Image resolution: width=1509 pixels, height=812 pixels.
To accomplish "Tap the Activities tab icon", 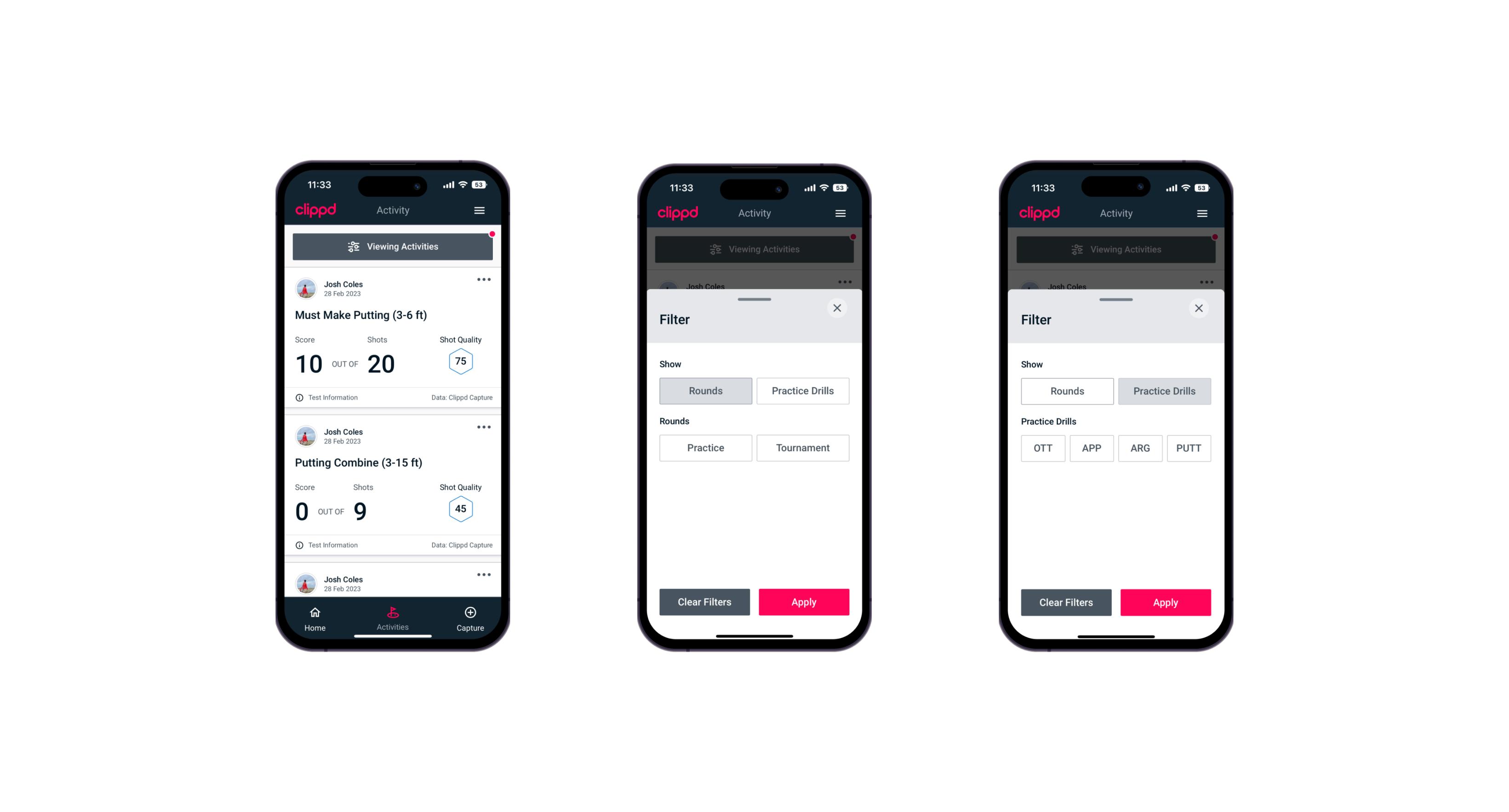I will point(392,614).
